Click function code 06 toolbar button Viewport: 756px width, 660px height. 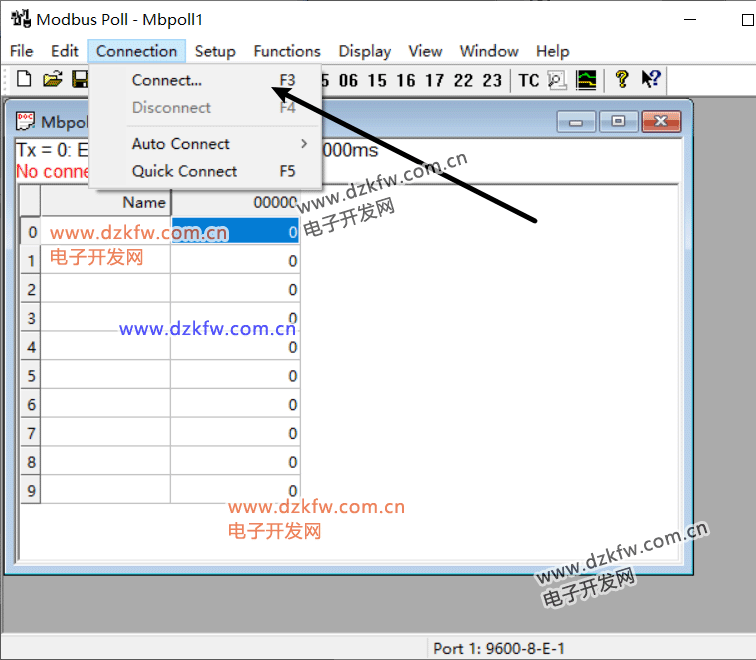coord(348,81)
